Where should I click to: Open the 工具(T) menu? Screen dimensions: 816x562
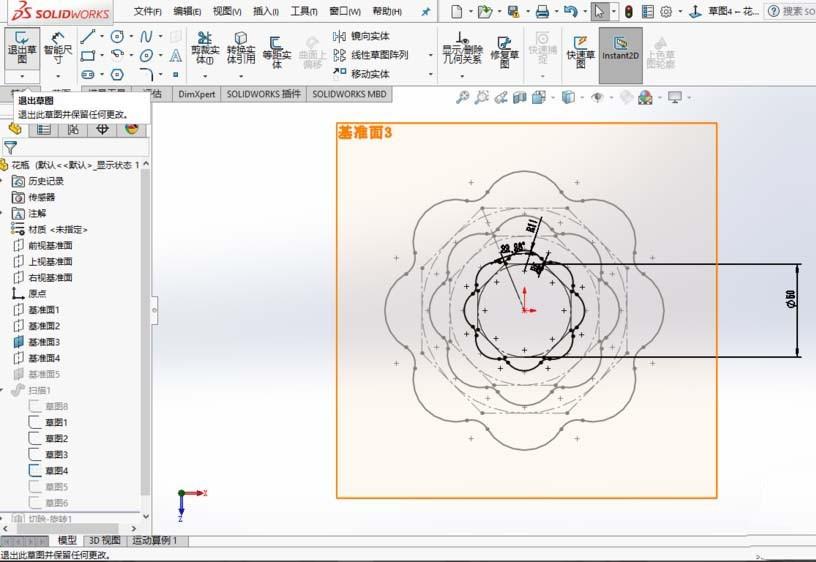(x=303, y=11)
